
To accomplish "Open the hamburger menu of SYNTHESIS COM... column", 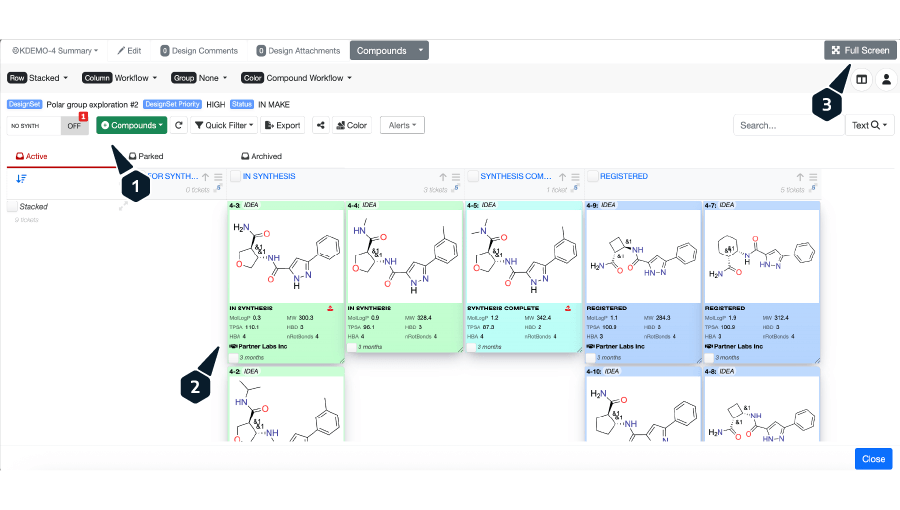I will pos(575,177).
